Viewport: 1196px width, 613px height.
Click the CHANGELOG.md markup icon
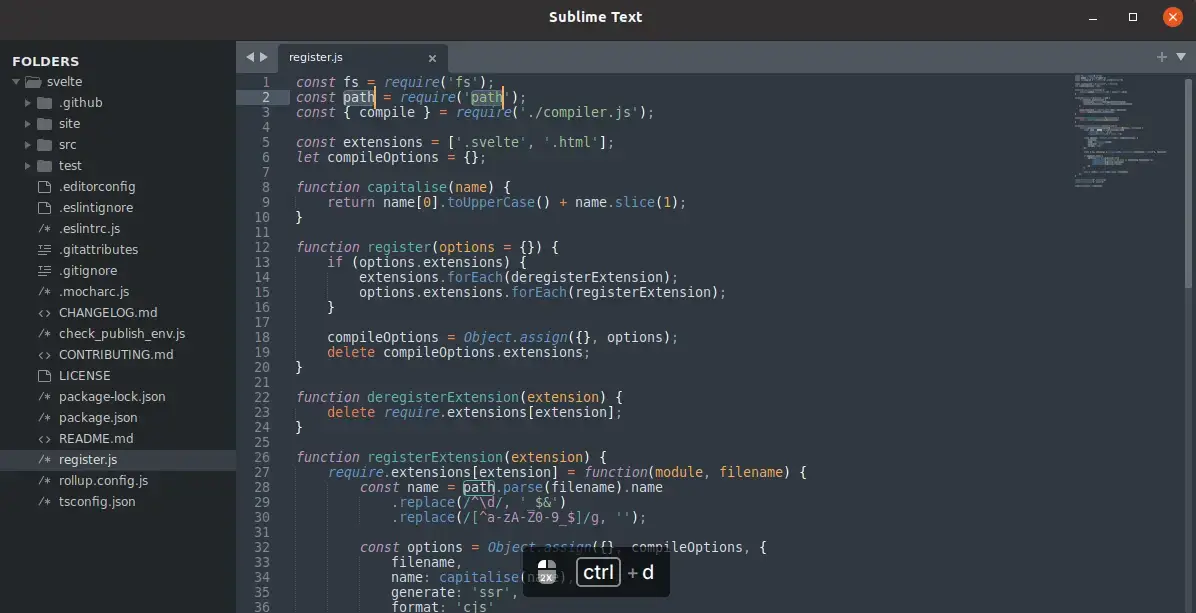[44, 313]
